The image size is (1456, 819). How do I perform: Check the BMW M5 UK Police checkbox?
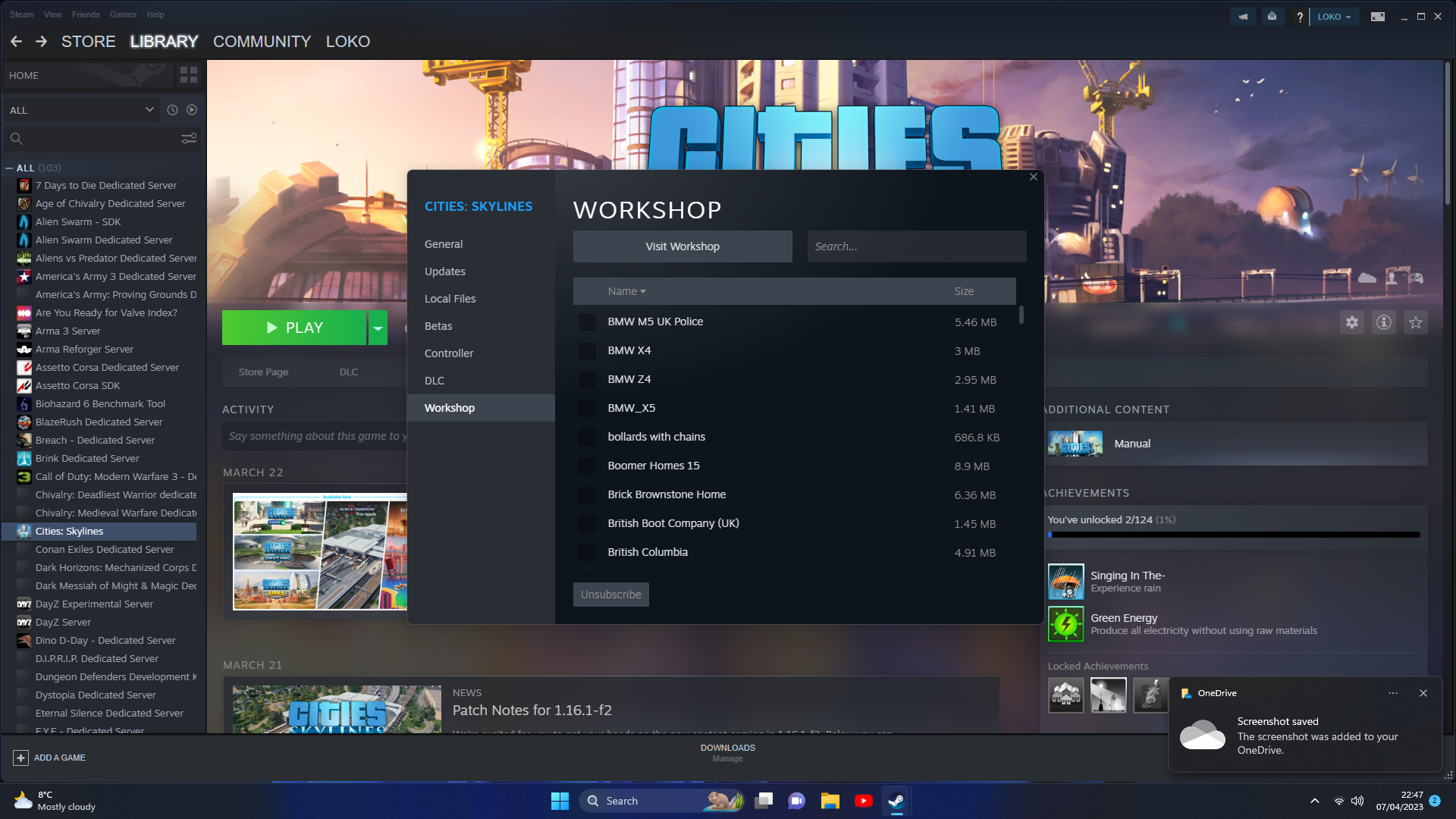pos(588,322)
